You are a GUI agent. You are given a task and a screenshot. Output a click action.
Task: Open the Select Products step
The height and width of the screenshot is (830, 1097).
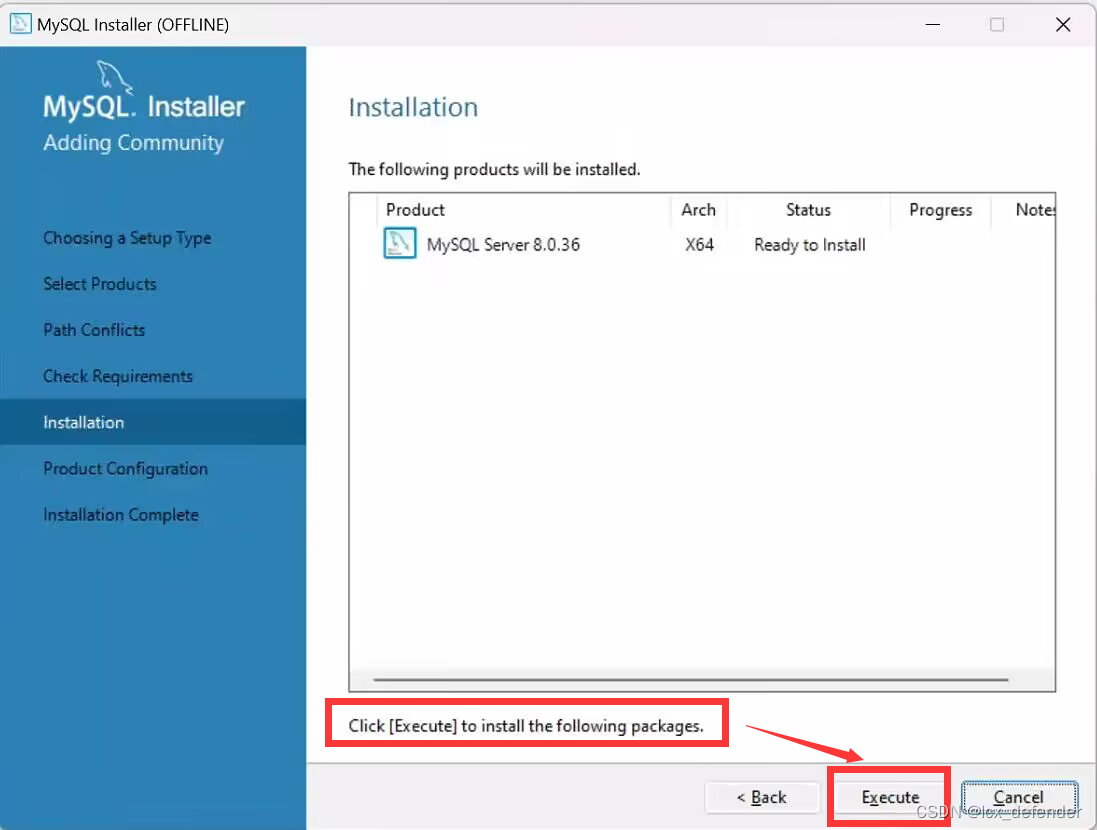tap(100, 283)
